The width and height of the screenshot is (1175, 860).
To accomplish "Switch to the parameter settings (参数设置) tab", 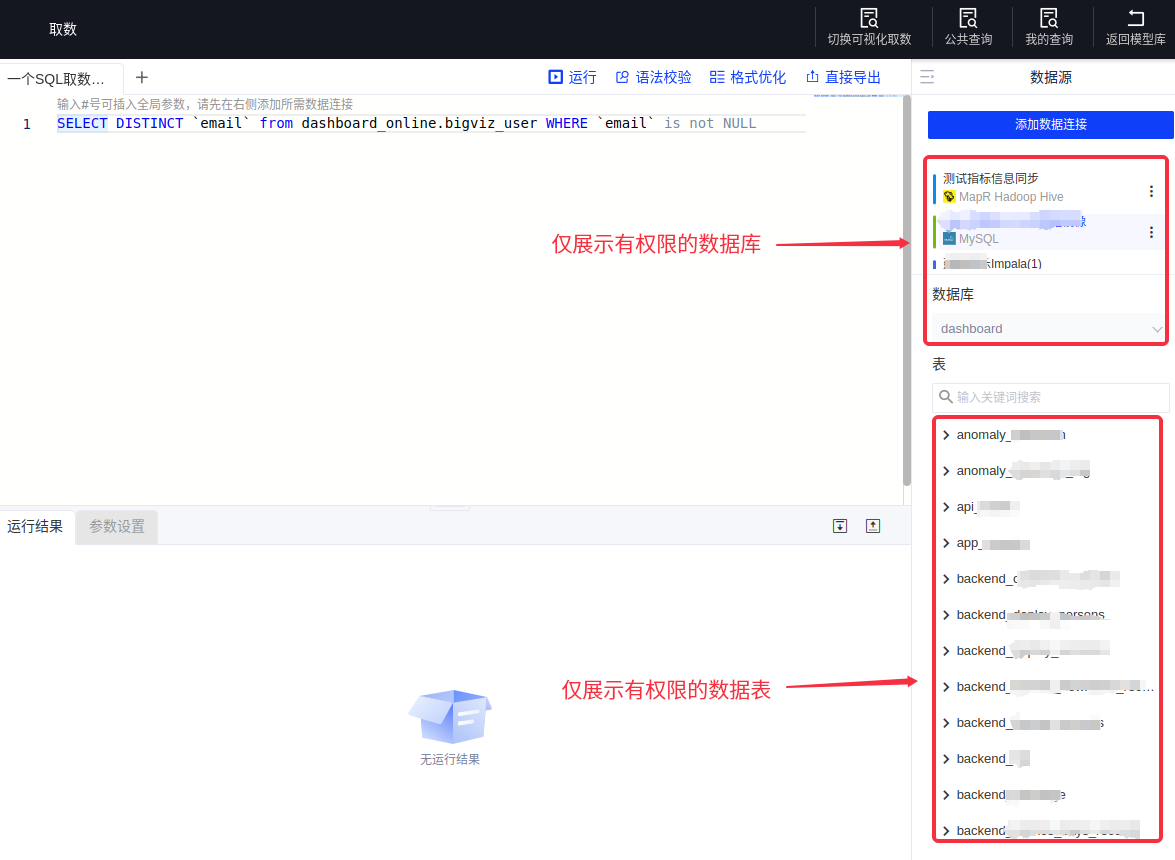I will pyautogui.click(x=117, y=526).
